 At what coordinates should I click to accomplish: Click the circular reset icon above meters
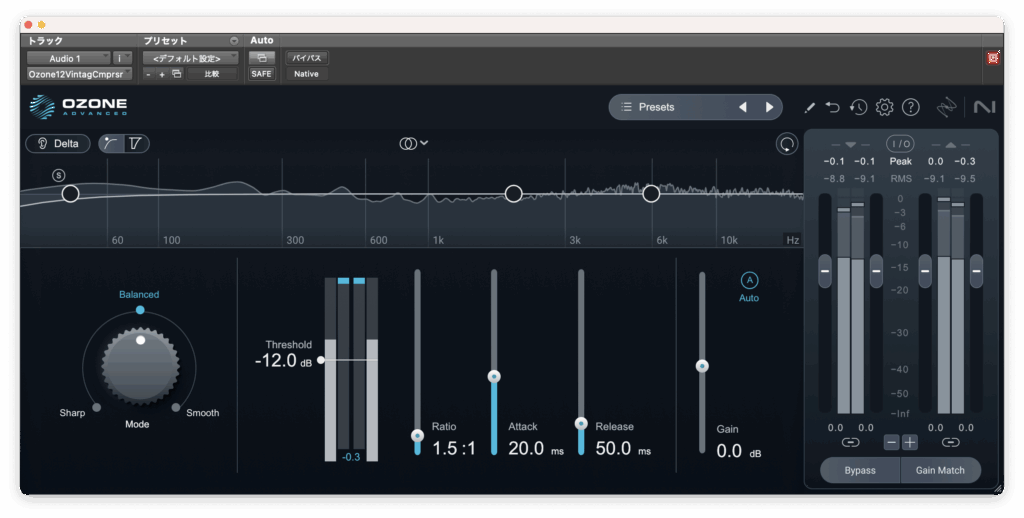pos(788,144)
